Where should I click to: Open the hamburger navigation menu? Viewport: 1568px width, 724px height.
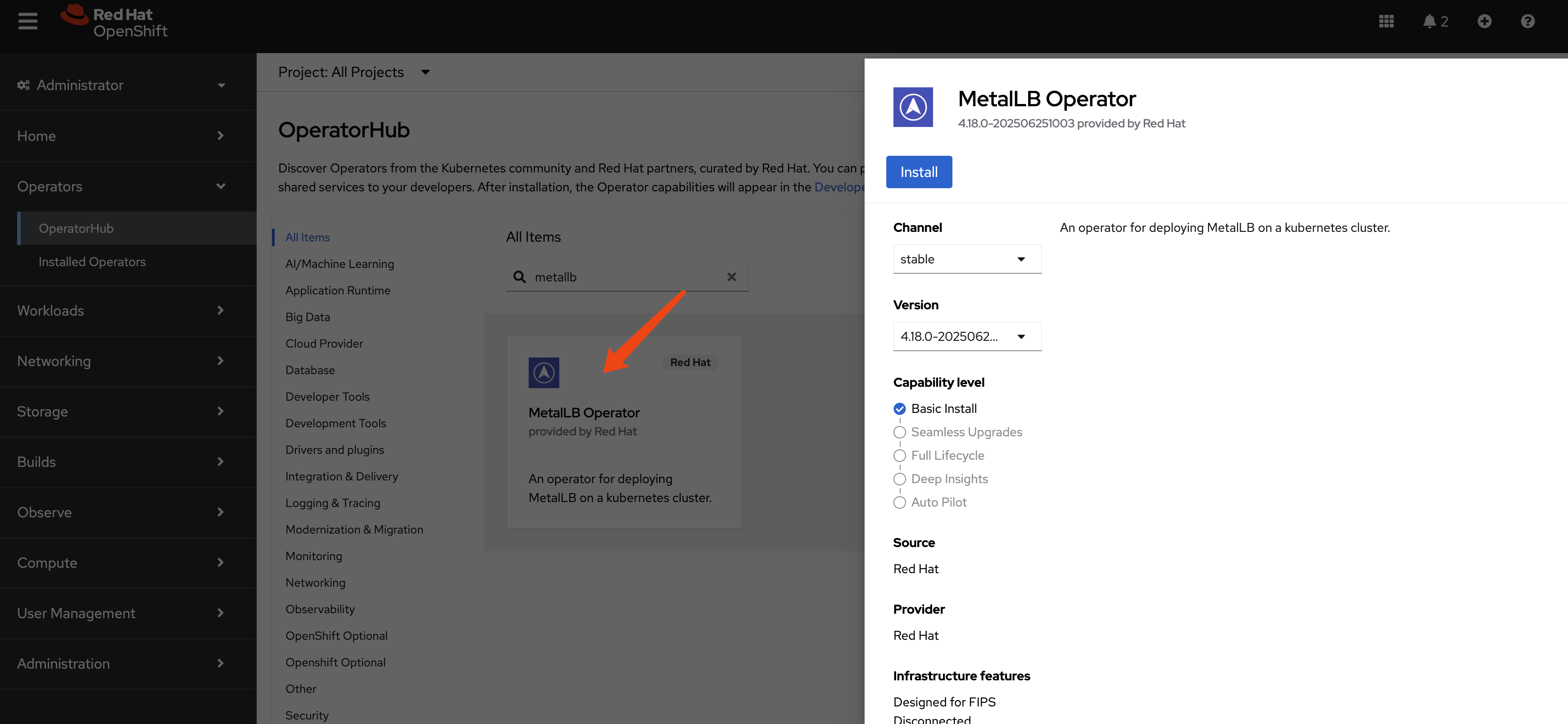(x=27, y=21)
